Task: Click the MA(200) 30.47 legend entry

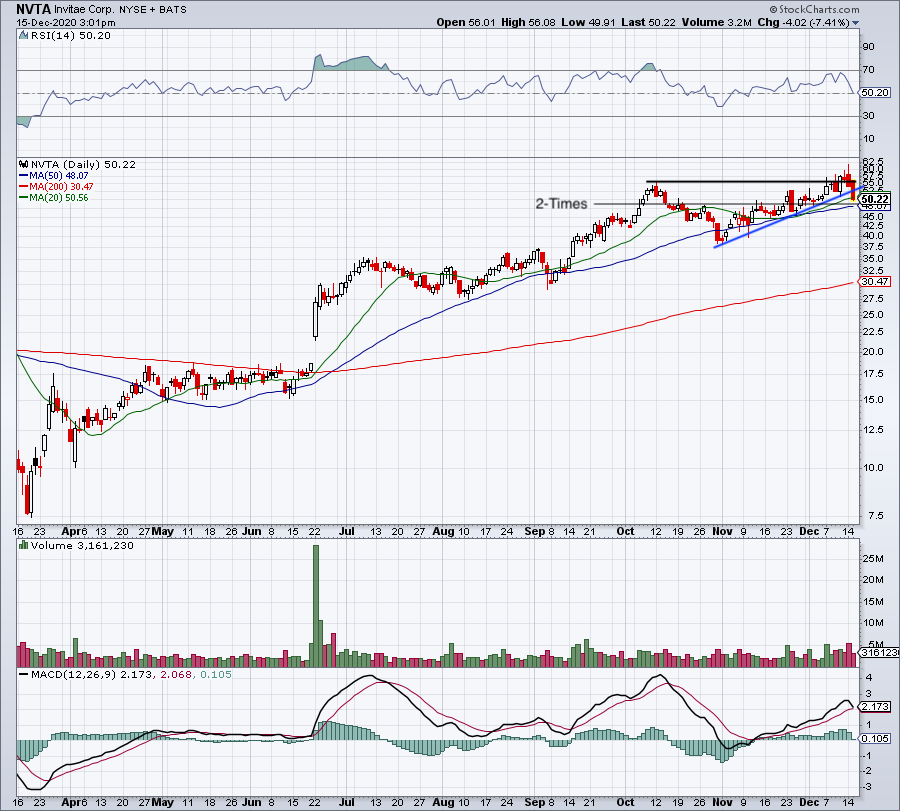Action: (x=61, y=187)
